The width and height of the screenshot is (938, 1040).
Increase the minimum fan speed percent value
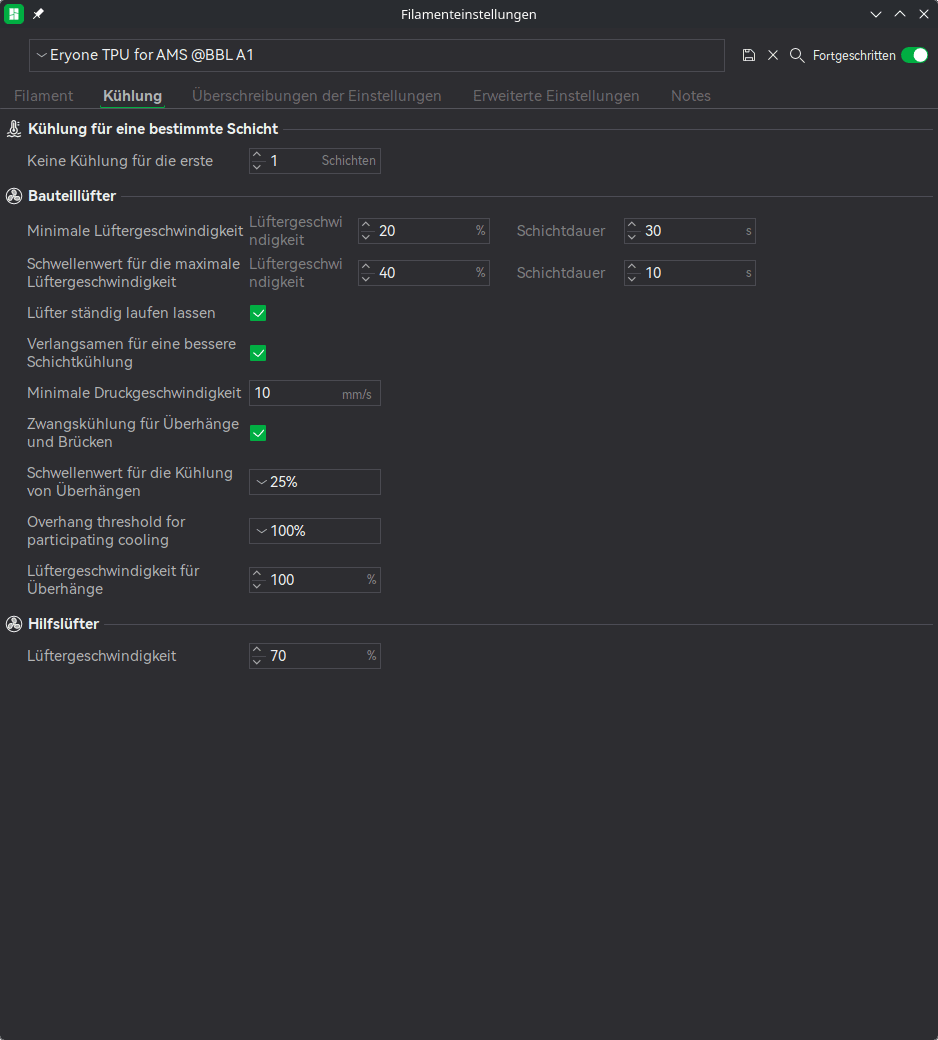click(366, 226)
